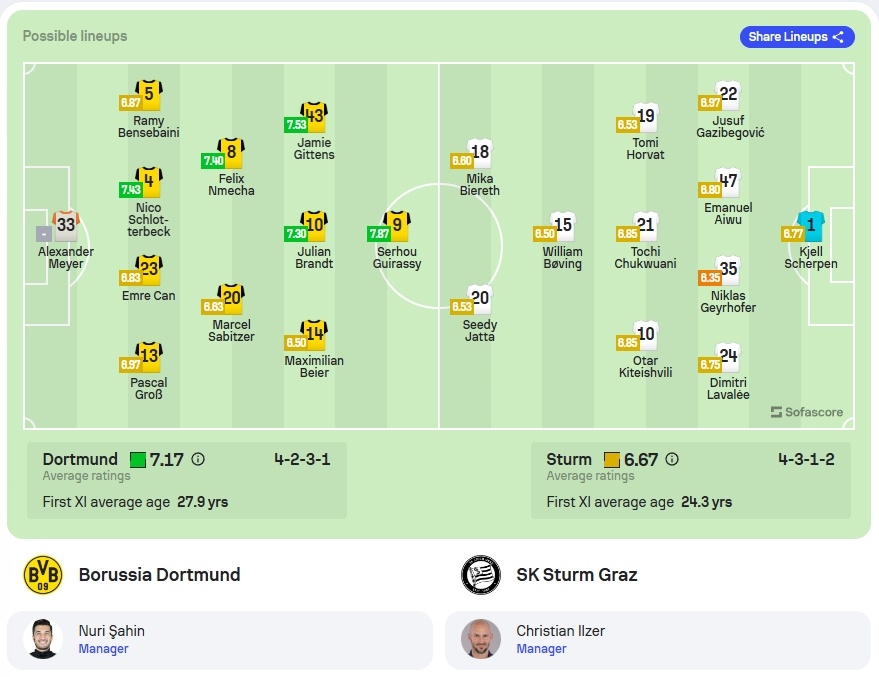Open Dortmund average rating info icon
The image size is (879, 677).
(198, 460)
